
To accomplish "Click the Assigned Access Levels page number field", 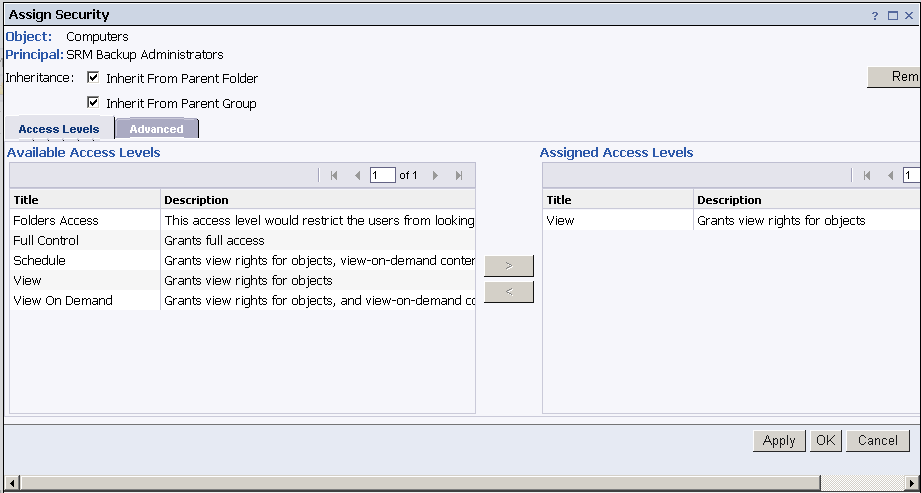I will [x=912, y=175].
